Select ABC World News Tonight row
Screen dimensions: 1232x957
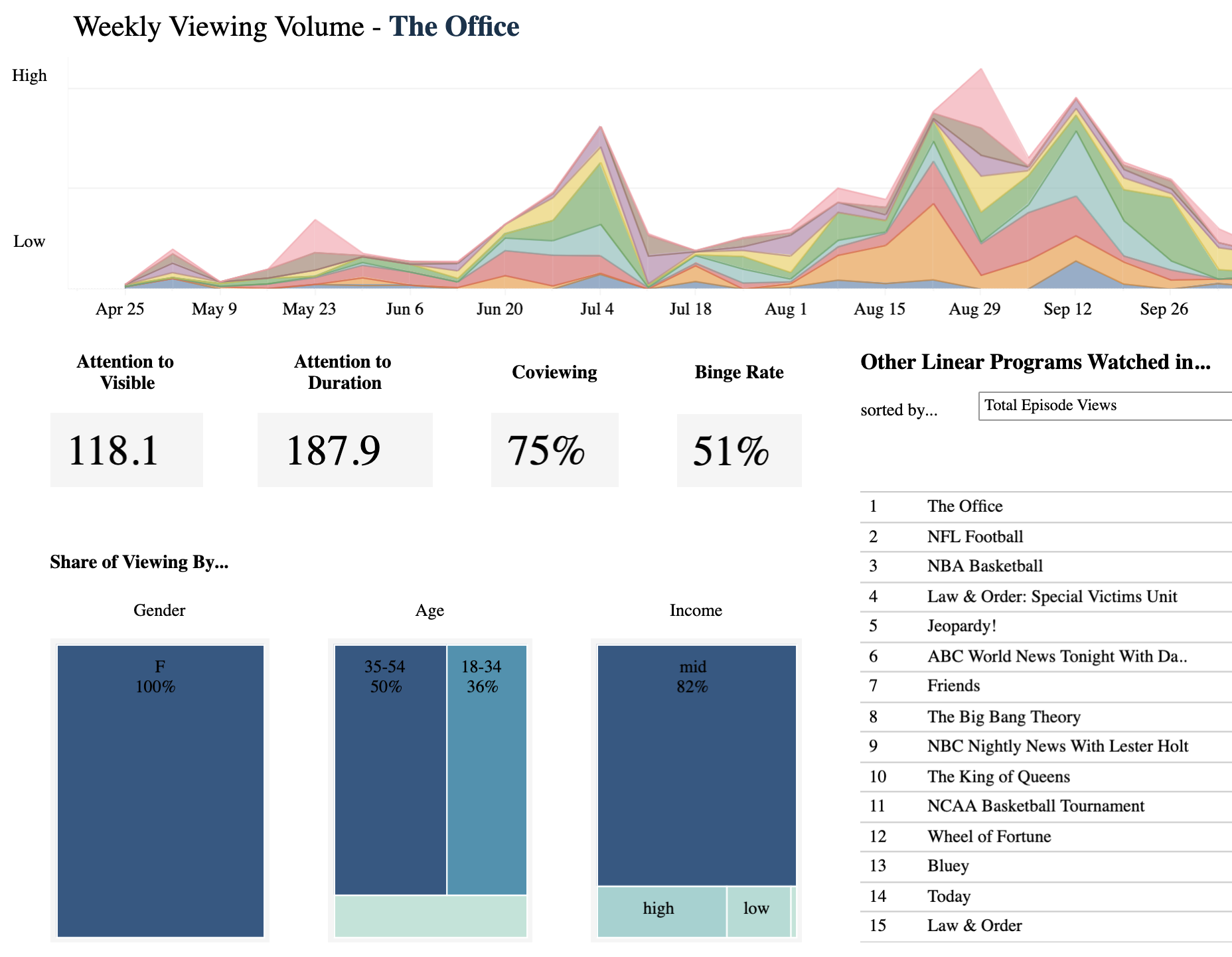click(x=1046, y=656)
